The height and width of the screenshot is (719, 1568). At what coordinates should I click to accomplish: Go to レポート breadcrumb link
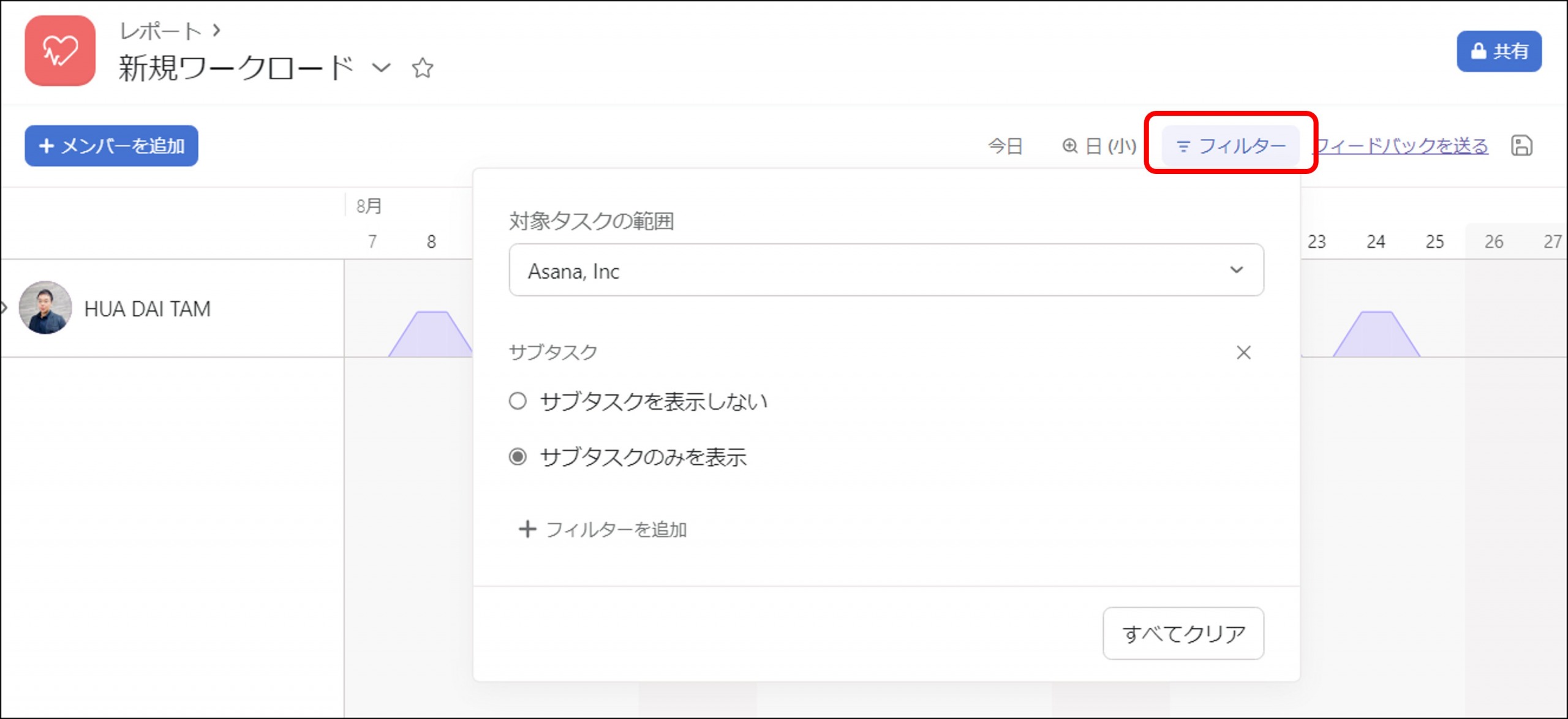click(160, 31)
